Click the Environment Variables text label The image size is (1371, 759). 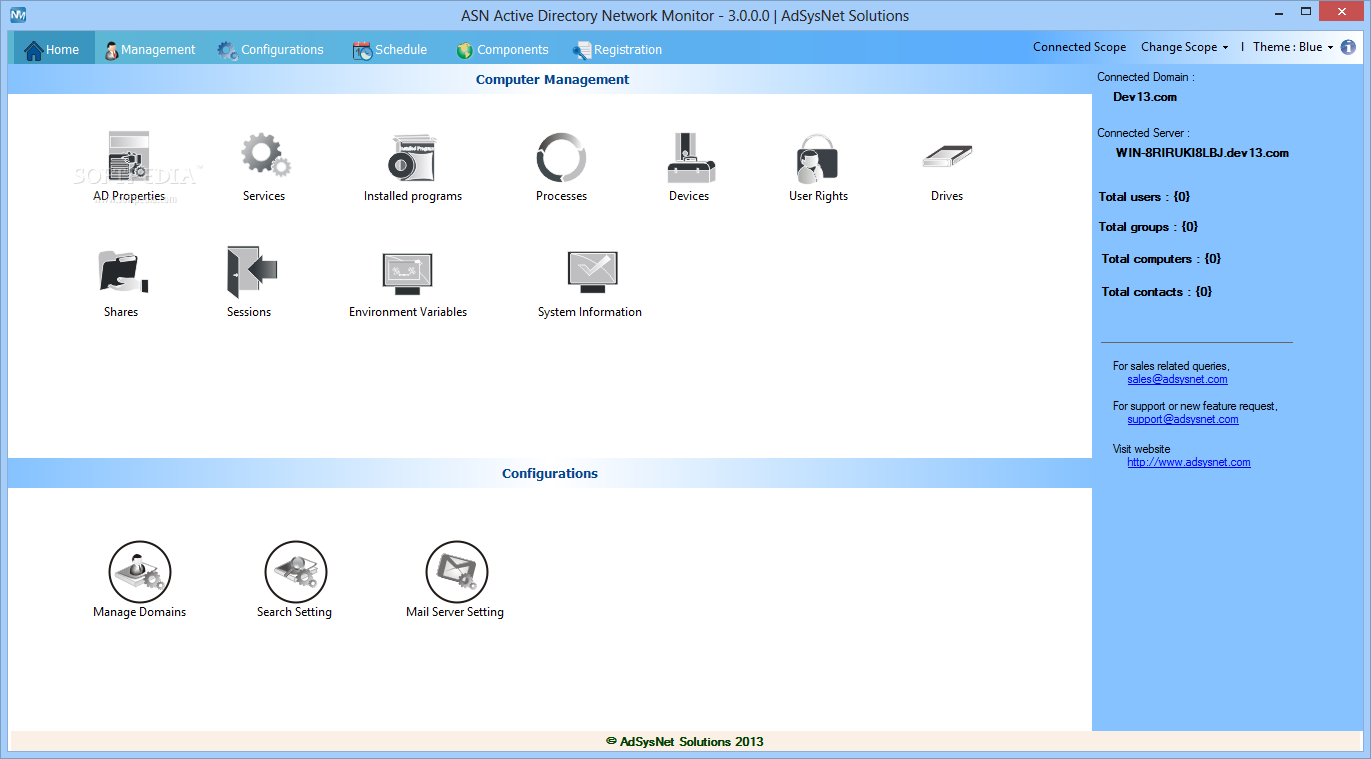[x=408, y=312]
